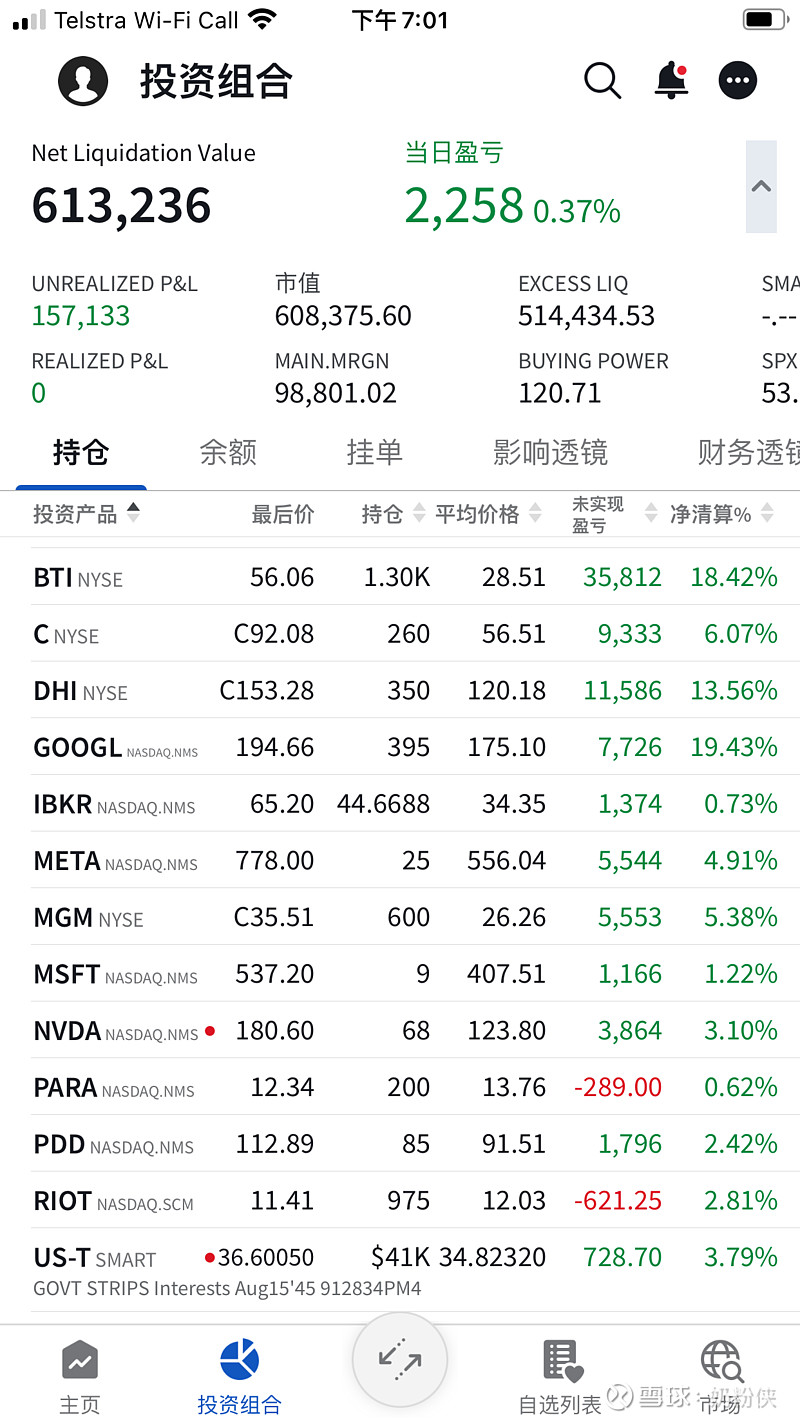Viewport: 800px width, 1422px height.
Task: Switch to the 财务透镜 tab
Action: coord(748,453)
